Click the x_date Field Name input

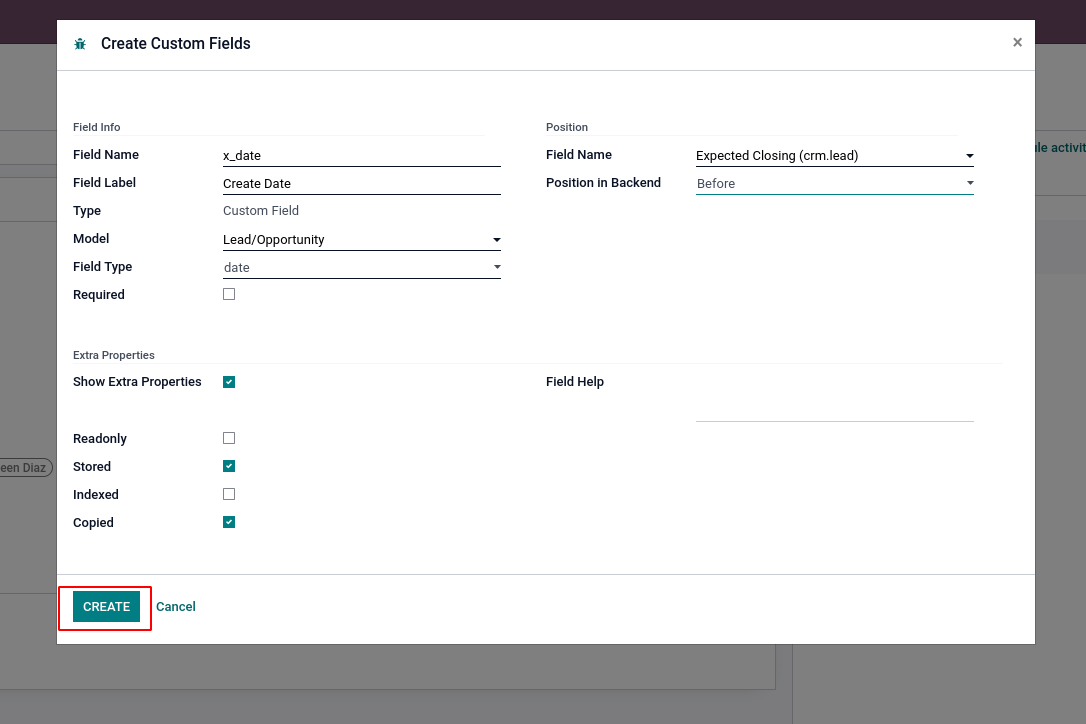[361, 156]
